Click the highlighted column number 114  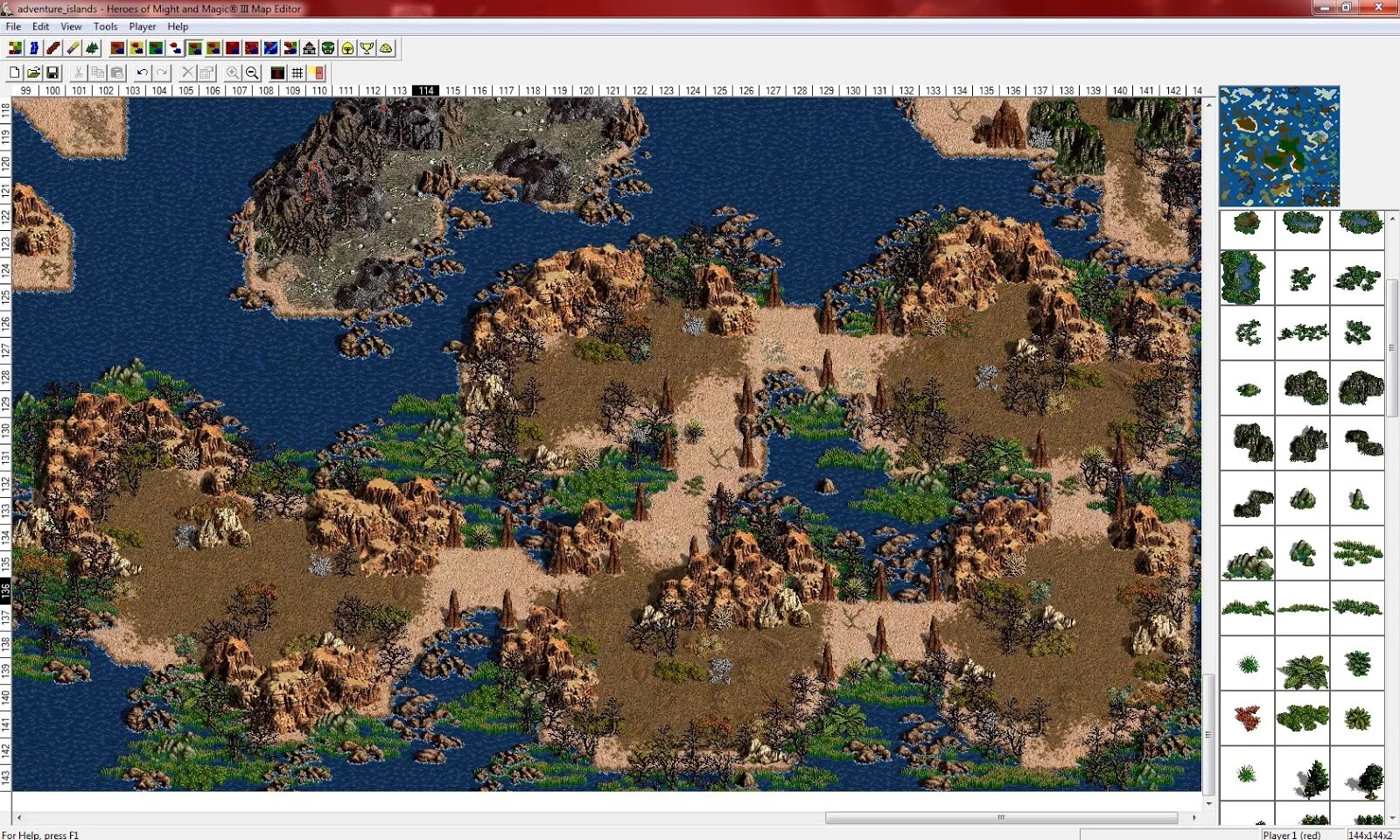(x=426, y=90)
